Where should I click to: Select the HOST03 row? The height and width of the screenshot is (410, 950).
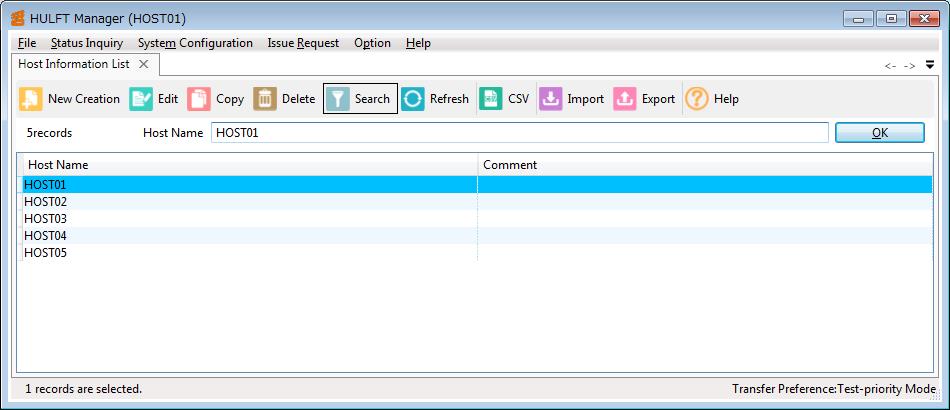(477, 219)
